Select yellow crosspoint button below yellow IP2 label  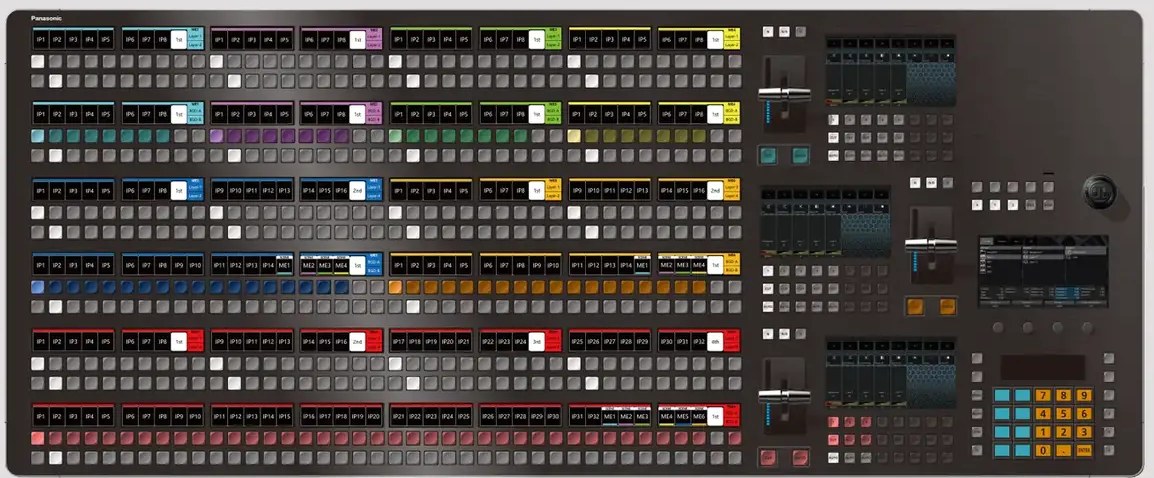pyautogui.click(x=592, y=136)
